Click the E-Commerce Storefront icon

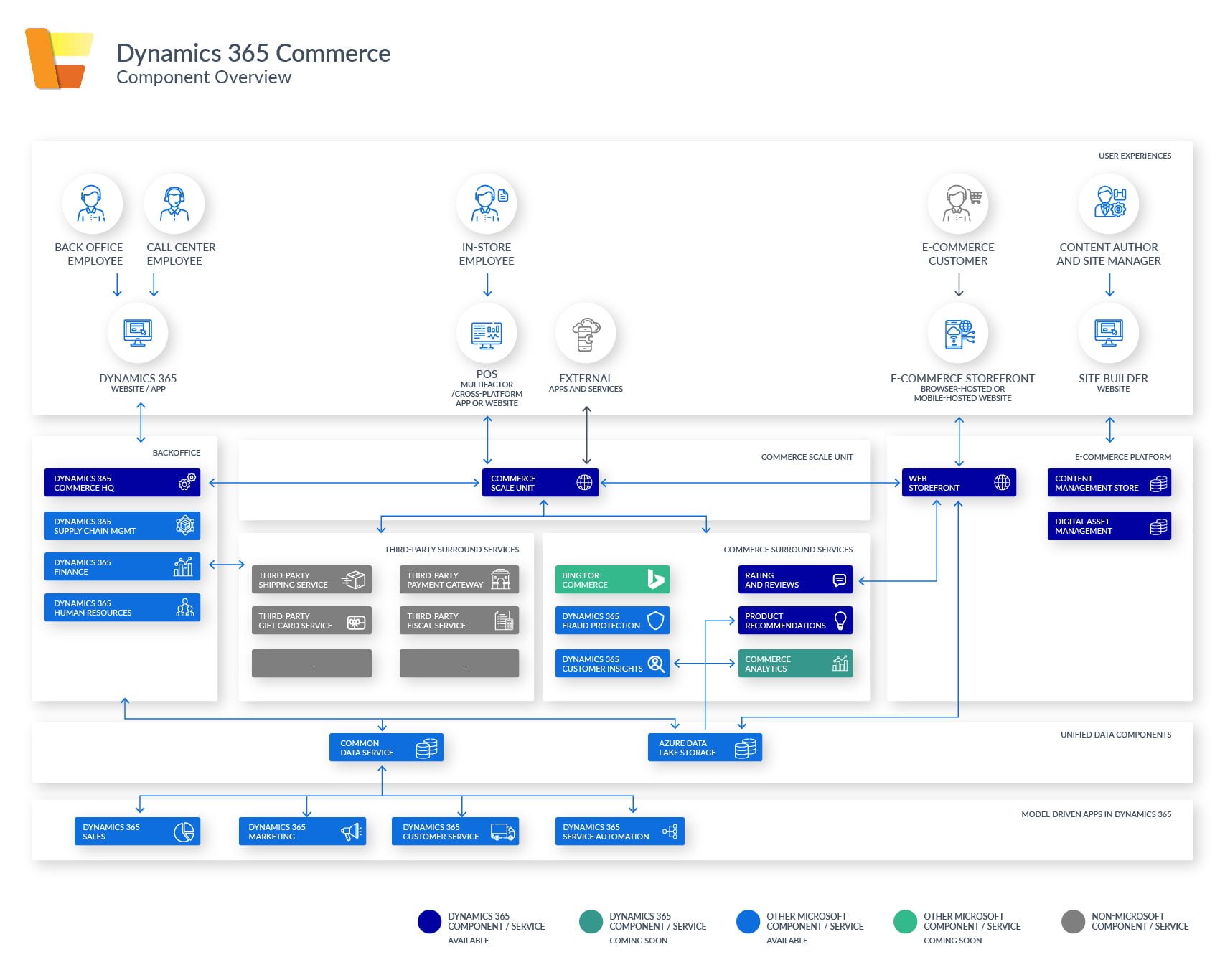click(958, 334)
